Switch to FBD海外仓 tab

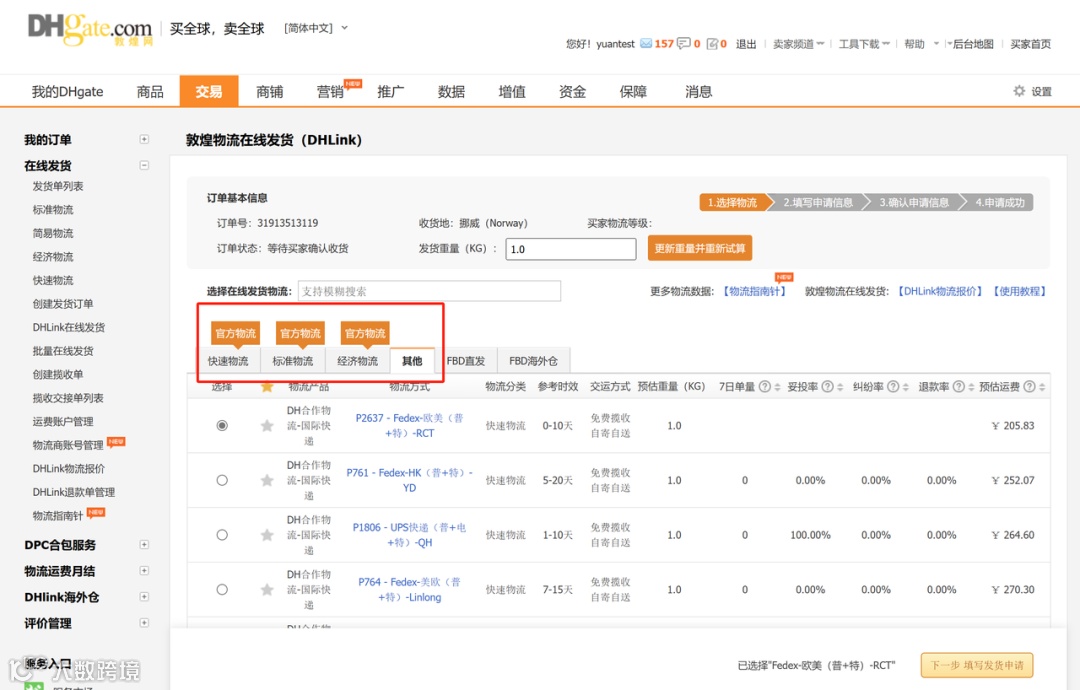tap(534, 361)
